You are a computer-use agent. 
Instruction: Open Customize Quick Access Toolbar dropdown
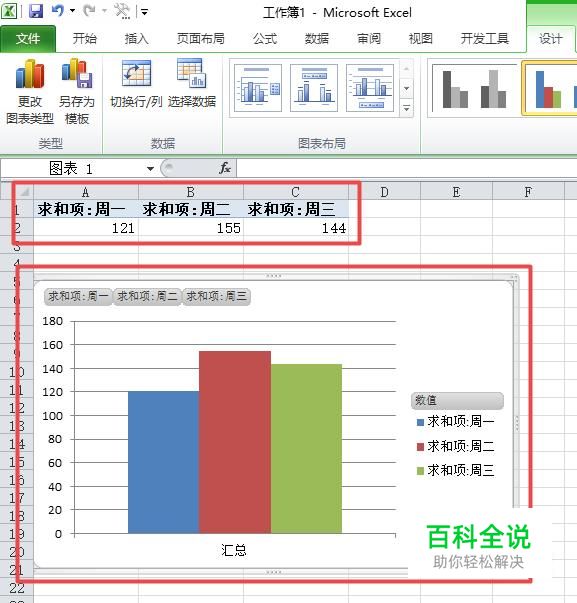point(145,12)
